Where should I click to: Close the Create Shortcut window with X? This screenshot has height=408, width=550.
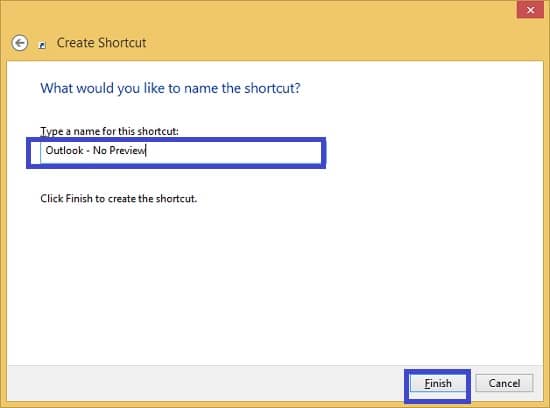[530, 10]
